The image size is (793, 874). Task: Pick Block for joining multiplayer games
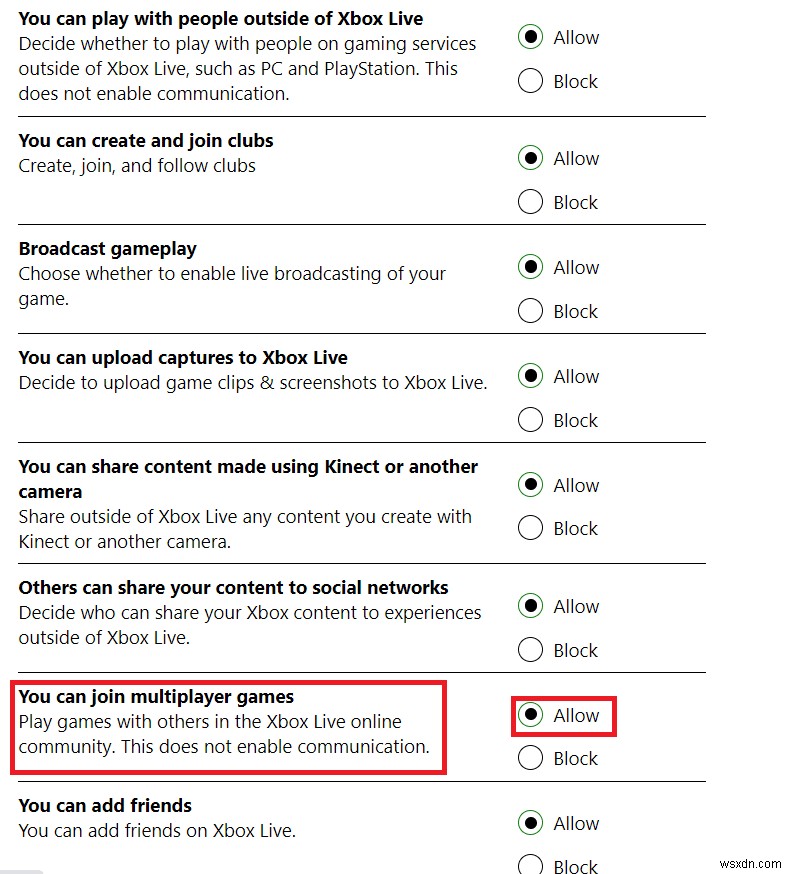point(531,758)
